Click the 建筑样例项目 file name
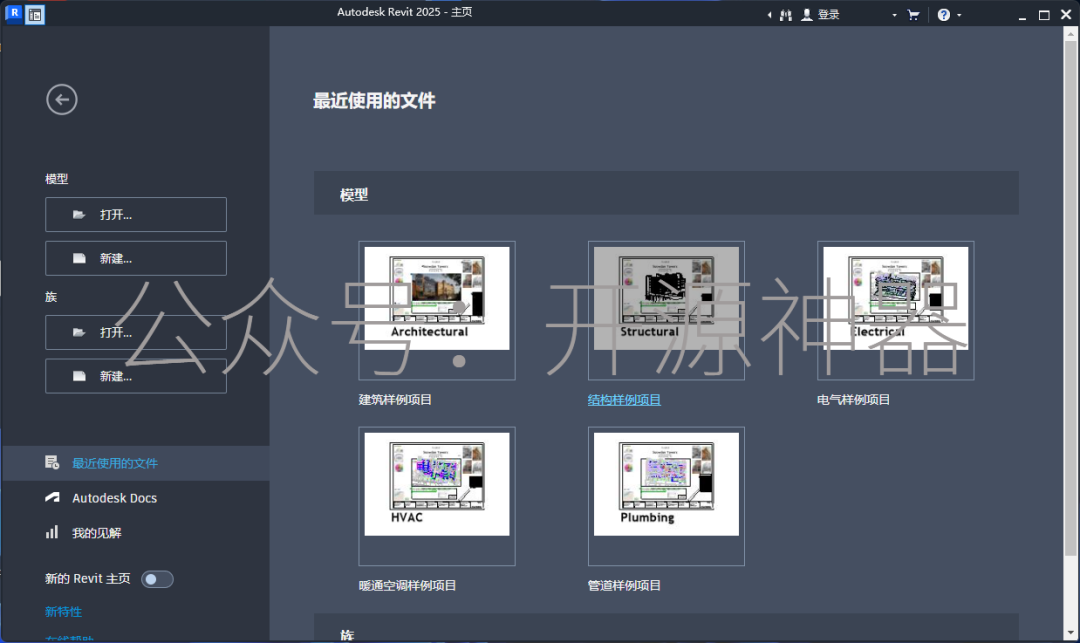 pos(395,399)
